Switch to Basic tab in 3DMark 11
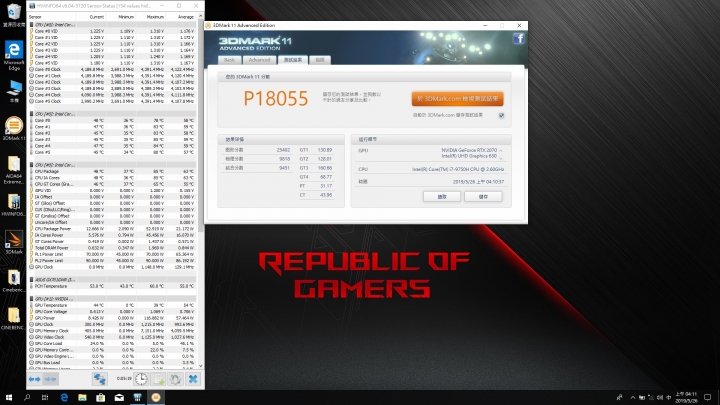This screenshot has width=720, height=405. coord(230,60)
